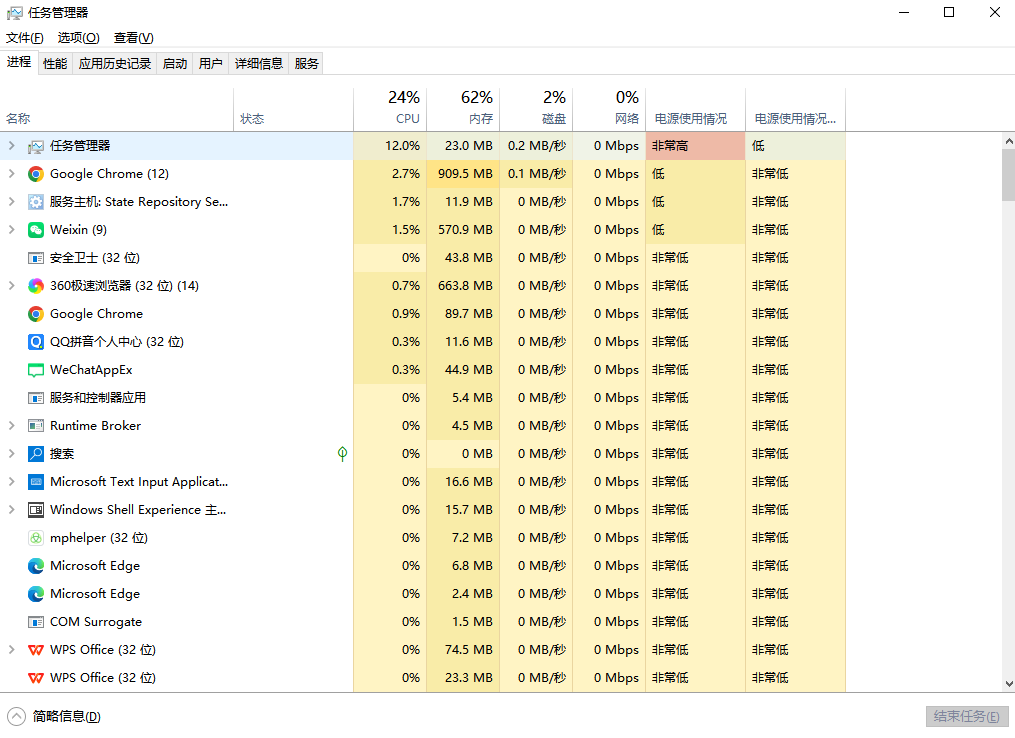Click the 安全卫士 (32 位) icon
Screen dimensions: 1015x738
(x=36, y=258)
